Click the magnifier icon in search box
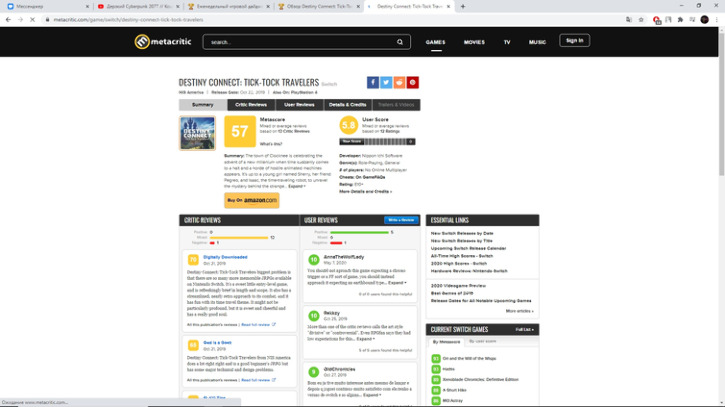 (399, 42)
